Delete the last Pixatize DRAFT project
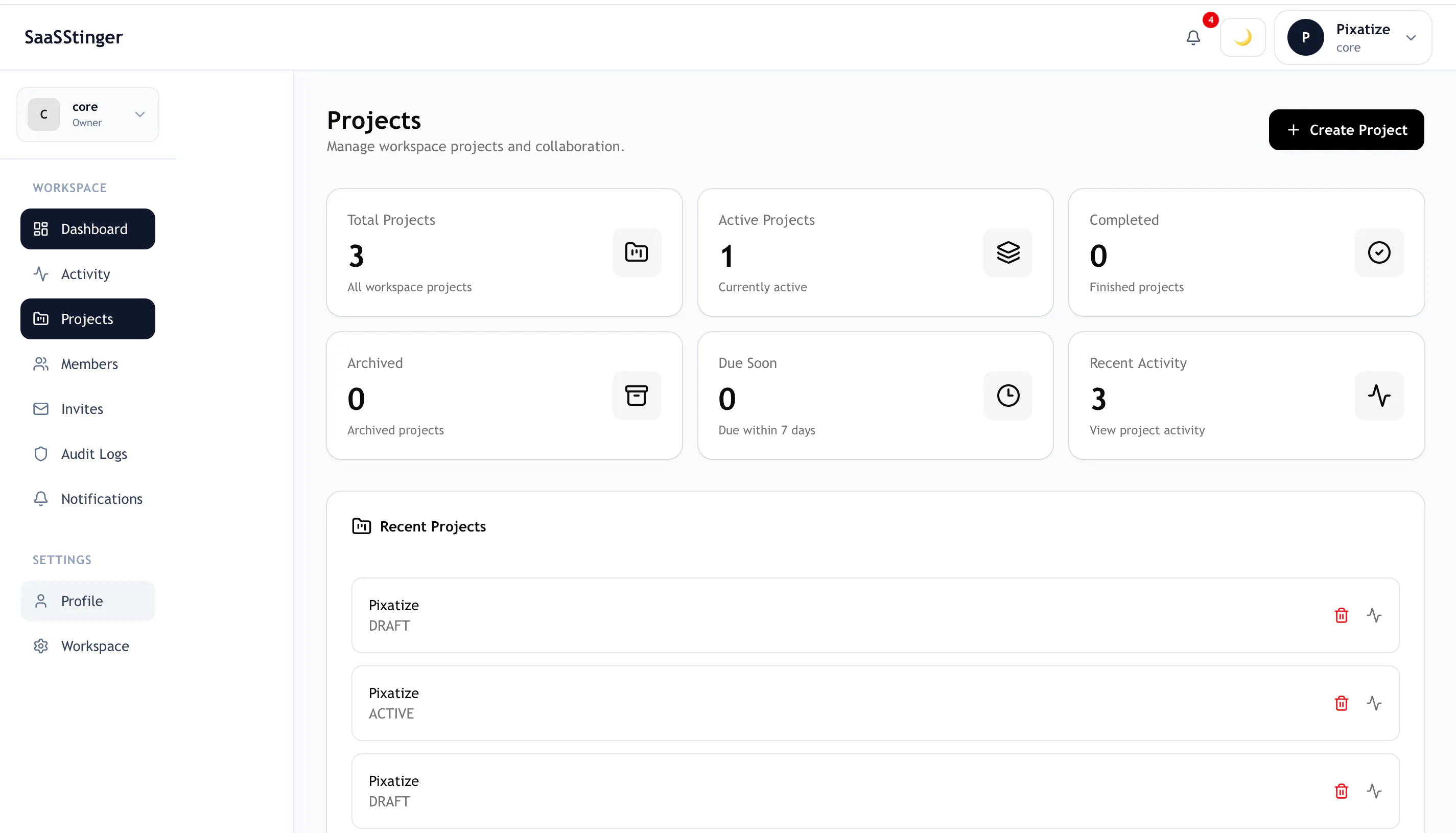Image resolution: width=1456 pixels, height=833 pixels. point(1341,791)
